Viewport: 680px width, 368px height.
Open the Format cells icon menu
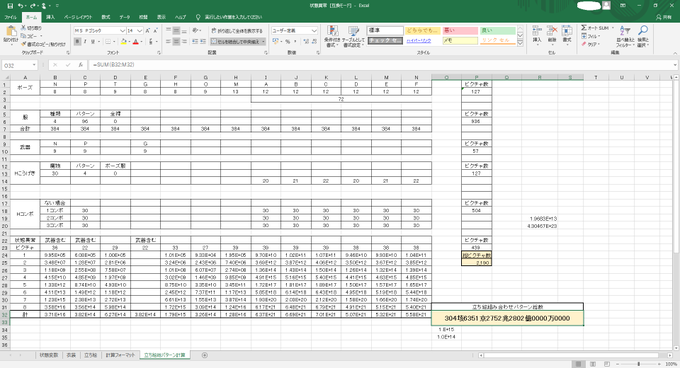point(567,35)
